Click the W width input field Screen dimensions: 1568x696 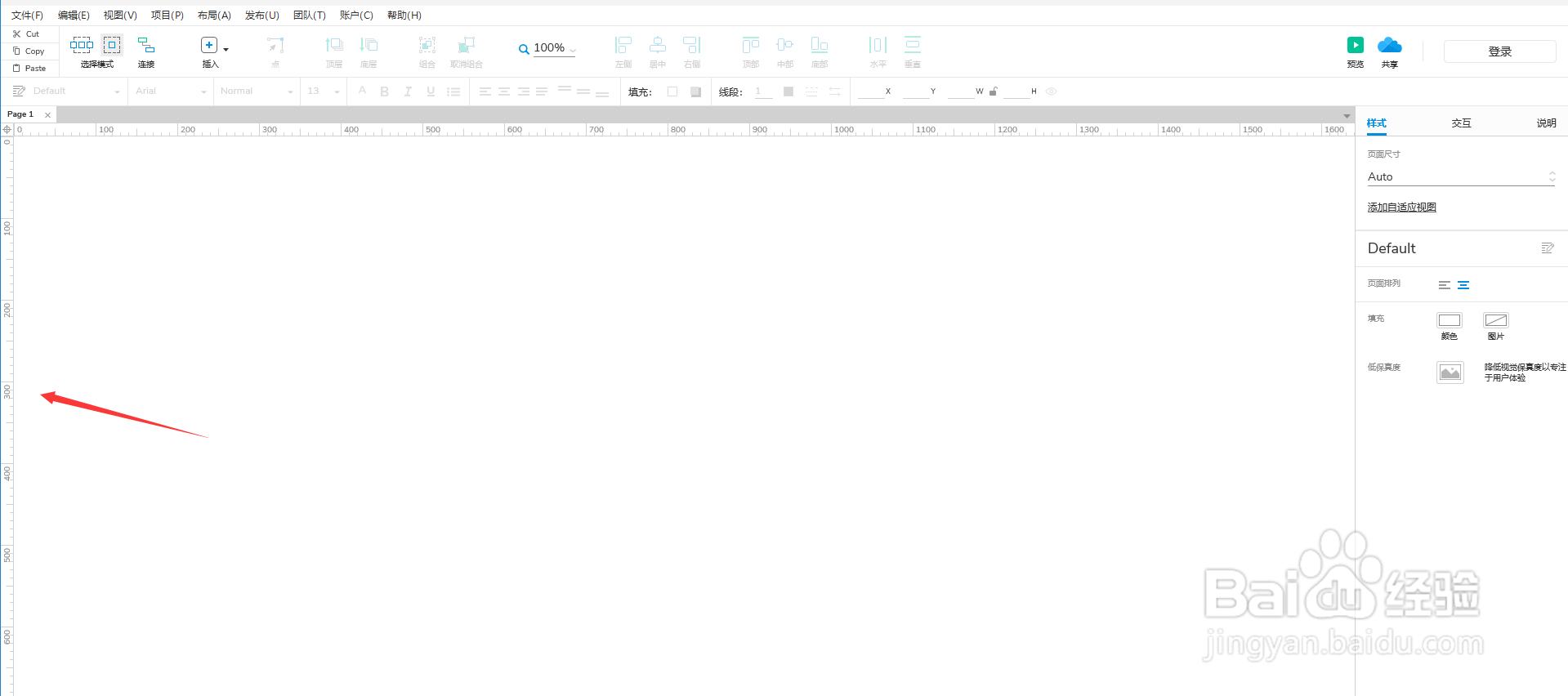click(x=961, y=91)
